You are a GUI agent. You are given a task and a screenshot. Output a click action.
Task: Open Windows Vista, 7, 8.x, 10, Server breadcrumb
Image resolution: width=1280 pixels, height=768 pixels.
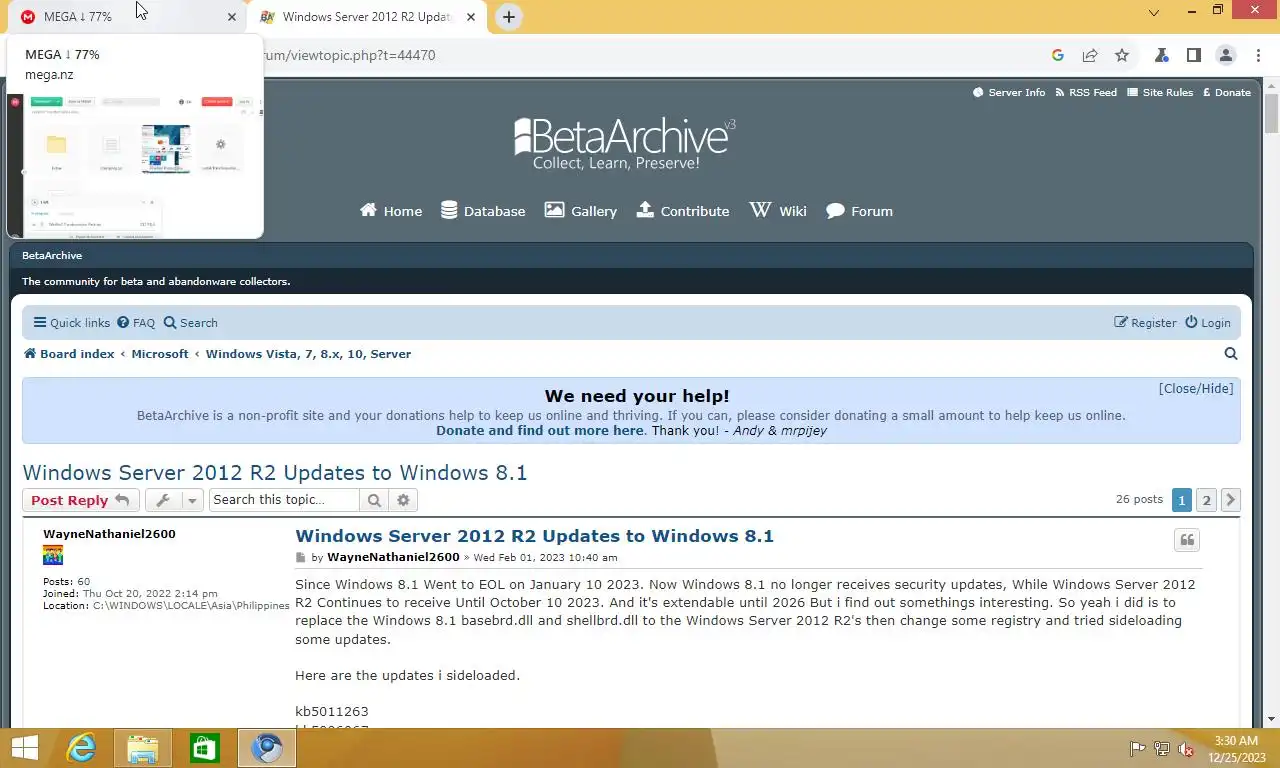pyautogui.click(x=308, y=354)
